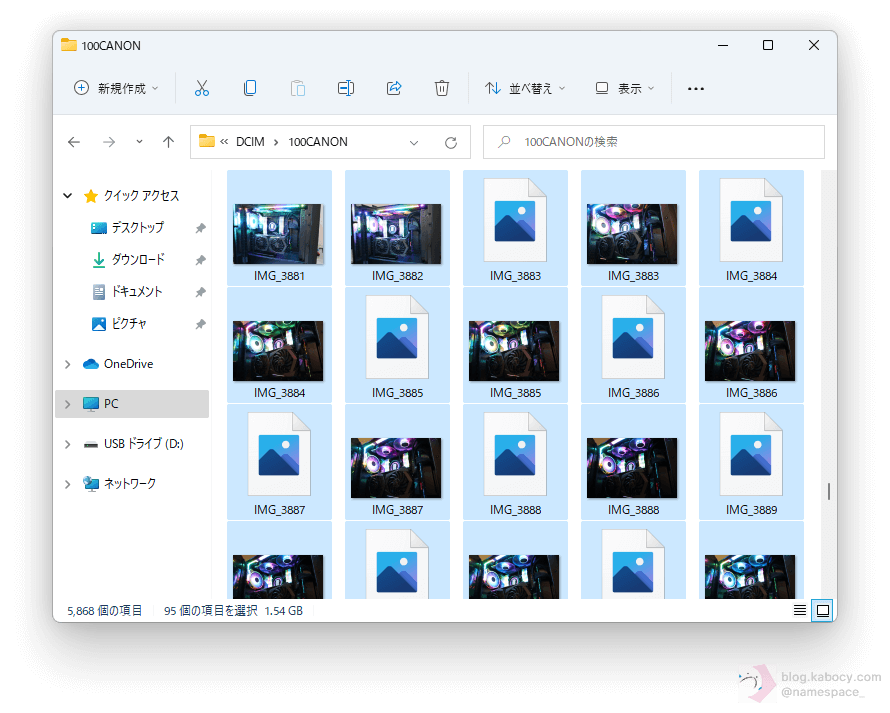Viewport: 890px width, 713px height.
Task: Click the Cut scissors icon
Action: tap(202, 88)
